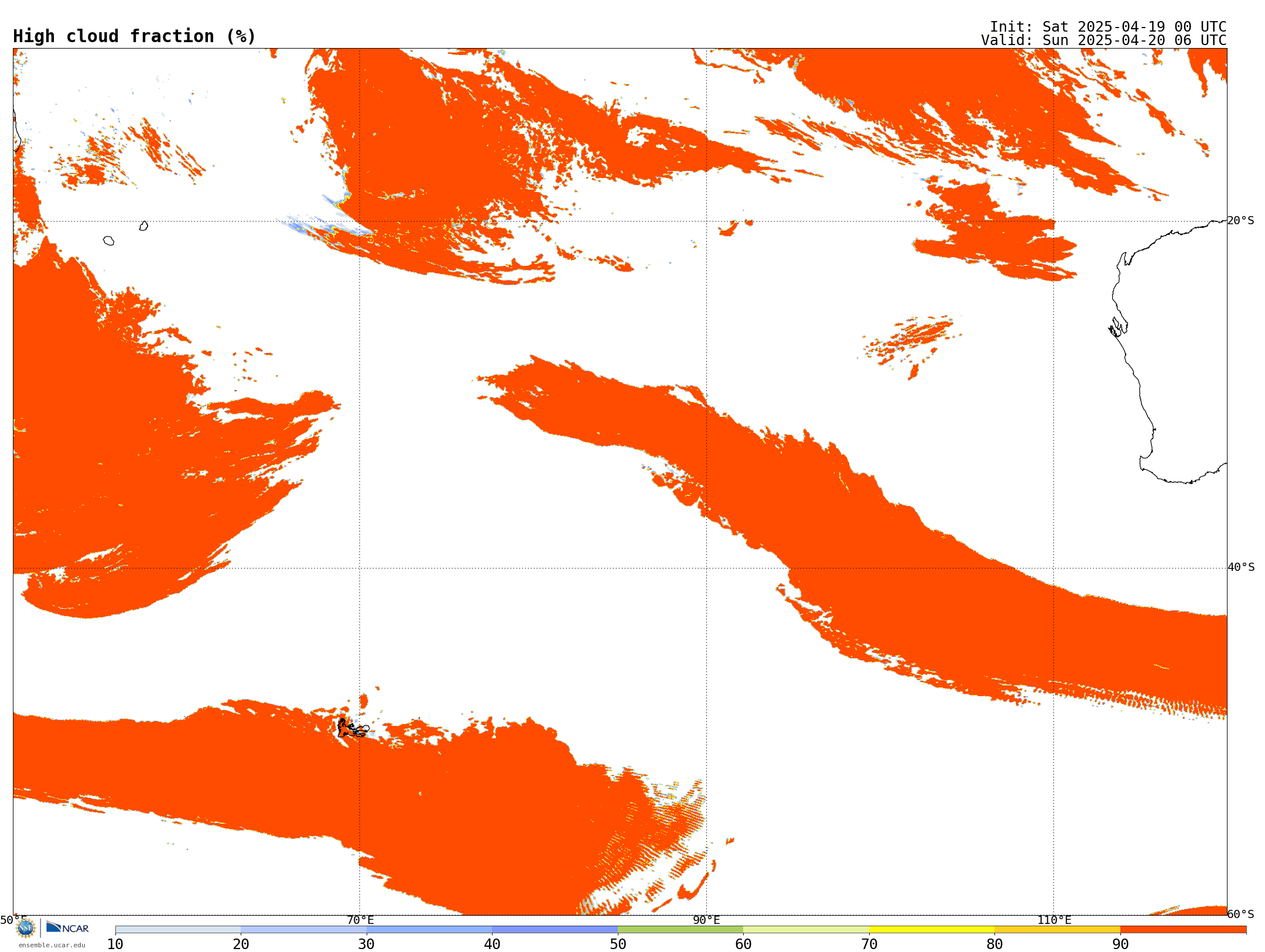Click the 30-40 blue colorbar segment

coord(429,930)
